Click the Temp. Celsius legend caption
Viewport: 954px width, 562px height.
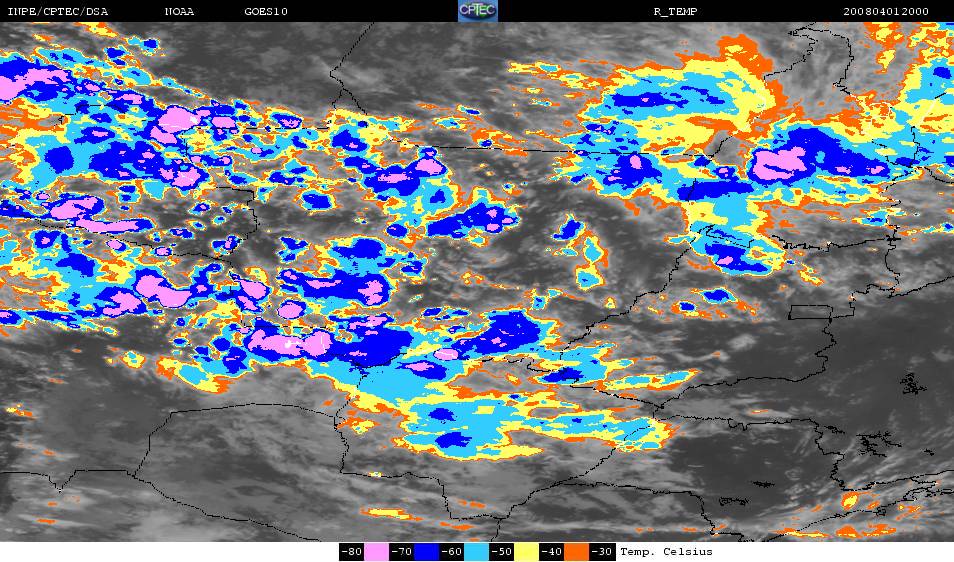666,552
